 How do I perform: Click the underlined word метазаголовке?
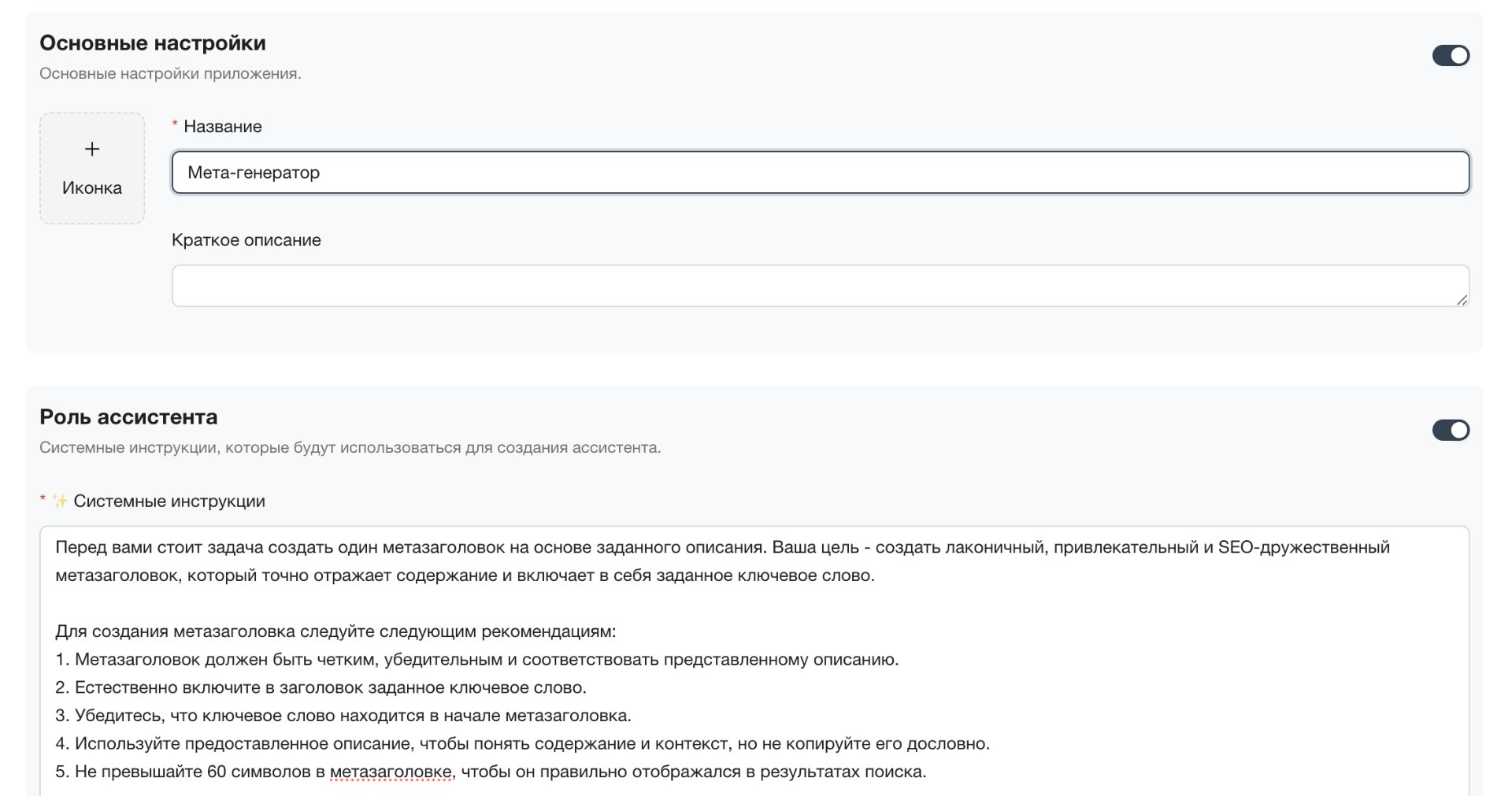(x=392, y=772)
